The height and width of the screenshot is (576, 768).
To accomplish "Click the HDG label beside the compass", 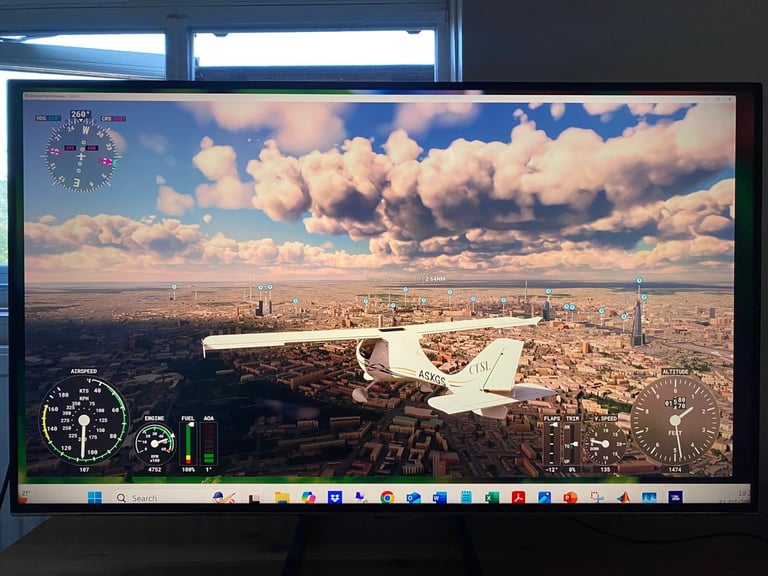I will (48, 119).
